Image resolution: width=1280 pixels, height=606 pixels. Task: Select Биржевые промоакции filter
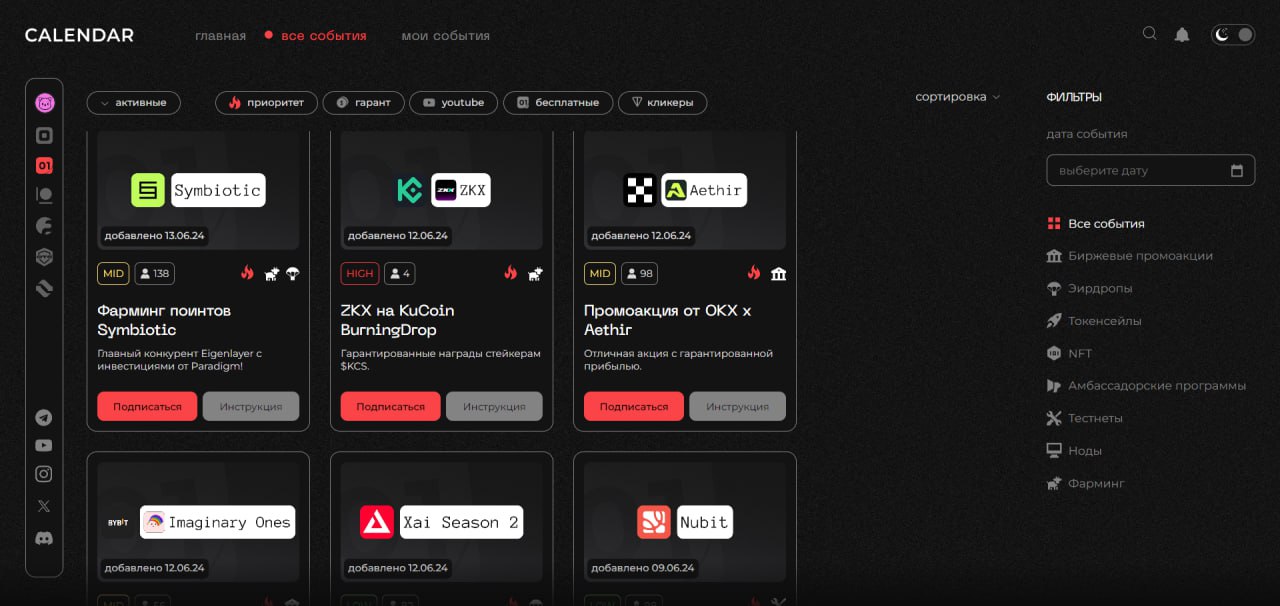(1129, 256)
